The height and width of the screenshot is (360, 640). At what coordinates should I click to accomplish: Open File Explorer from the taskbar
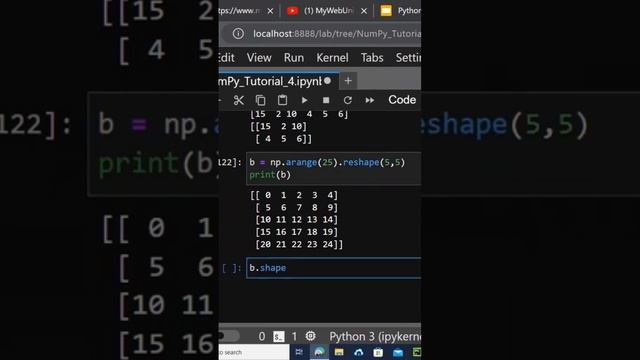[x=339, y=352]
